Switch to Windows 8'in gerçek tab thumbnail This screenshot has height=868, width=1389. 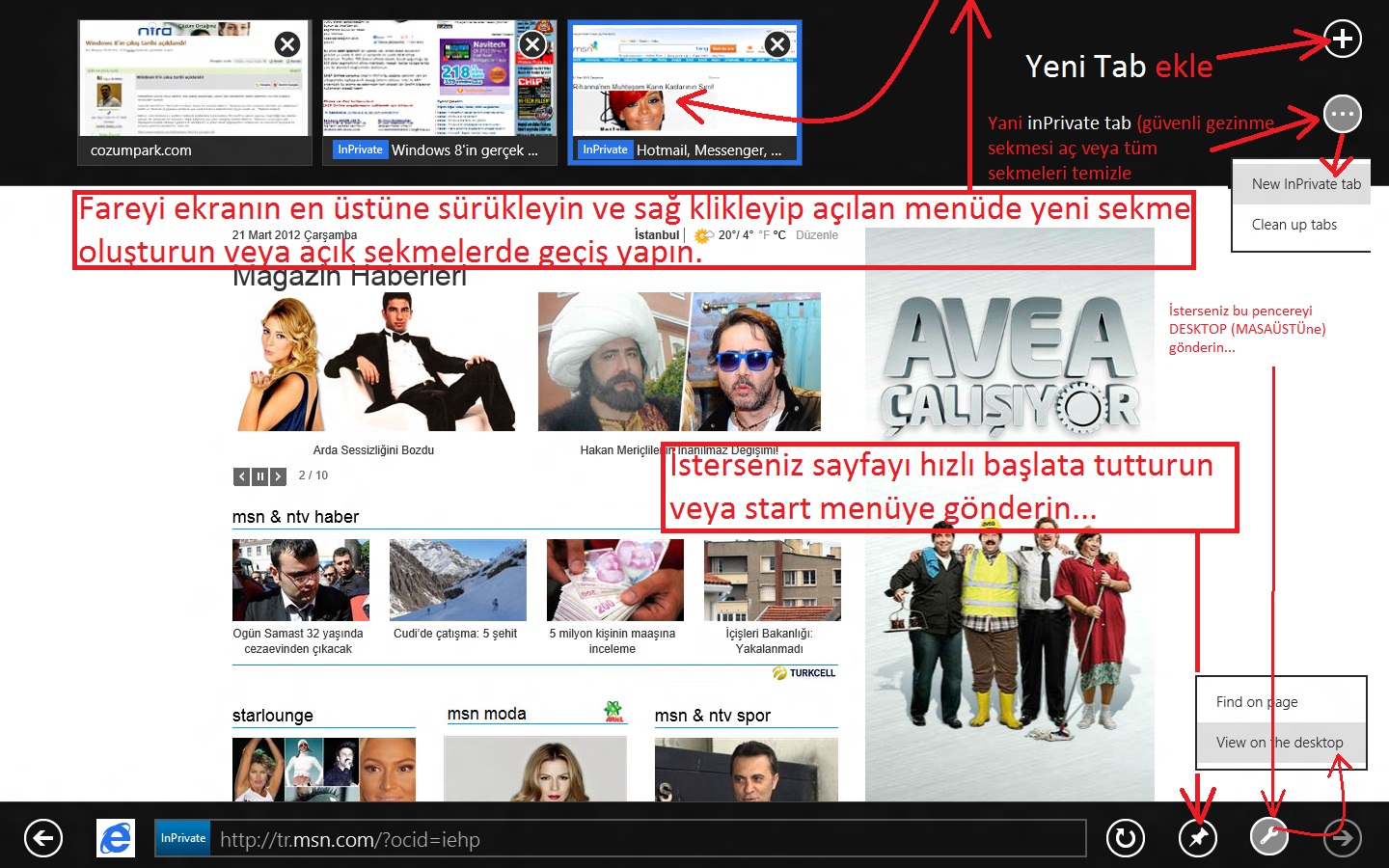[440, 93]
